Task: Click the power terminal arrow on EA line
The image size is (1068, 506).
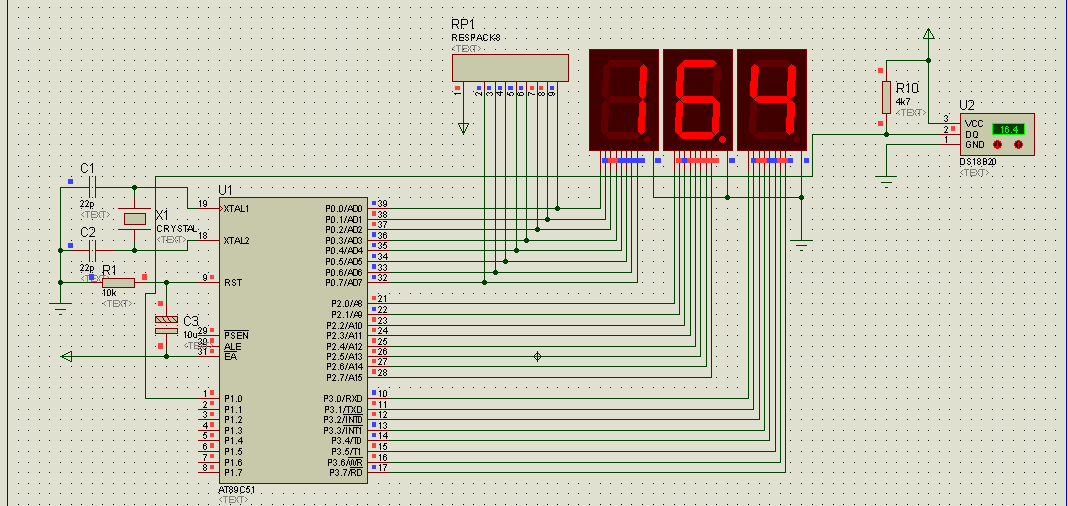Action: pyautogui.click(x=67, y=356)
